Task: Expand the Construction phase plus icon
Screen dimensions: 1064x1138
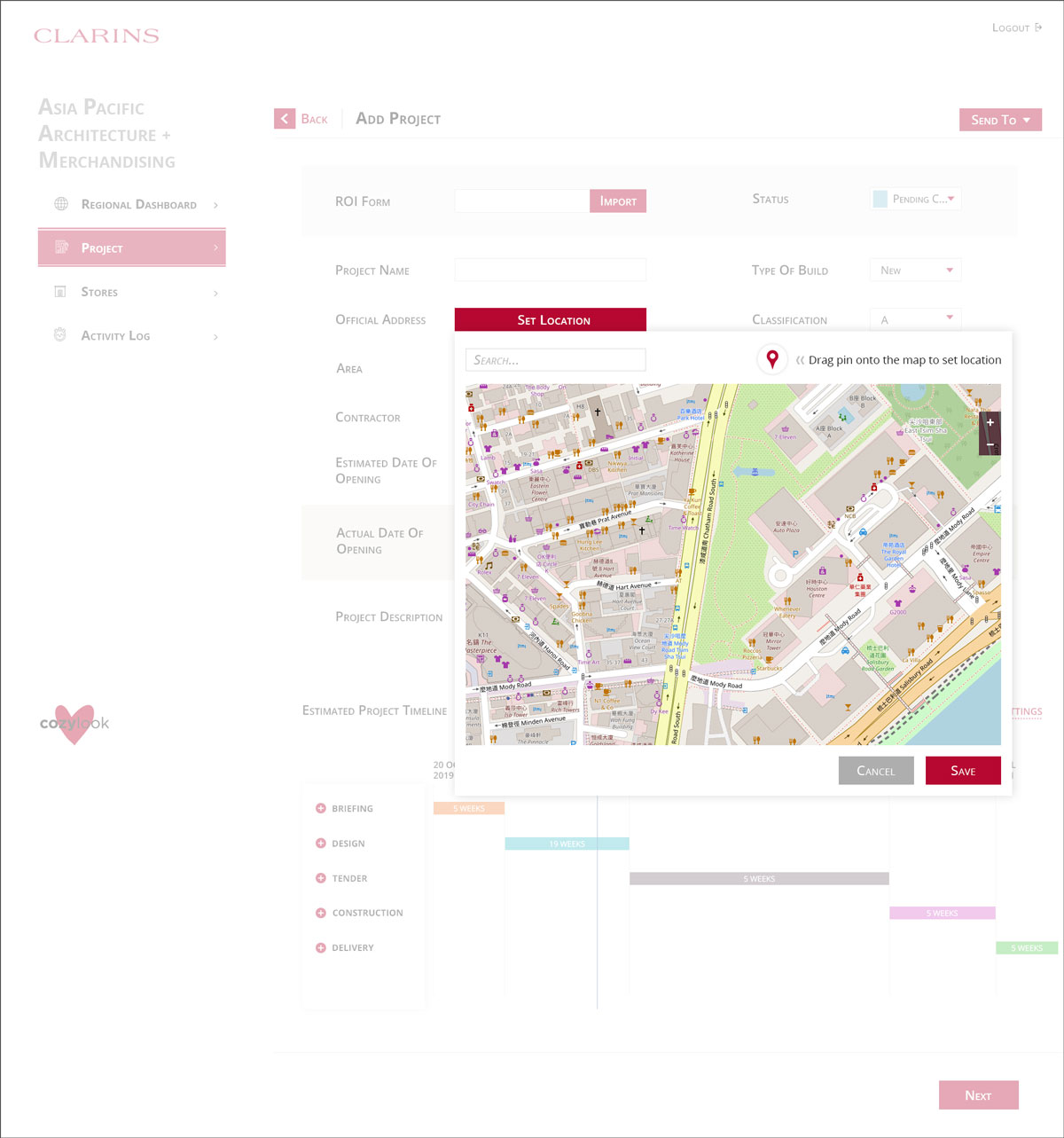Action: point(321,913)
